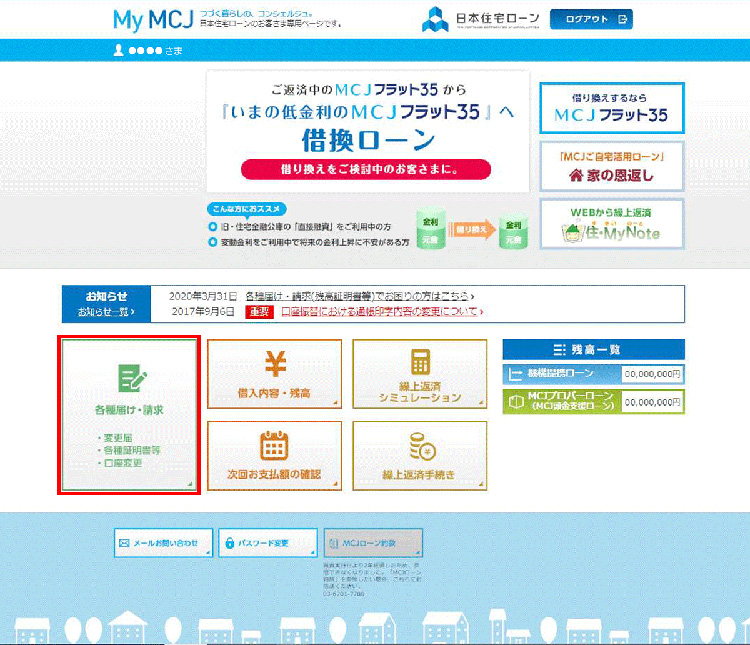Open the お知らせ一覧 notice list link

pyautogui.click(x=106, y=312)
